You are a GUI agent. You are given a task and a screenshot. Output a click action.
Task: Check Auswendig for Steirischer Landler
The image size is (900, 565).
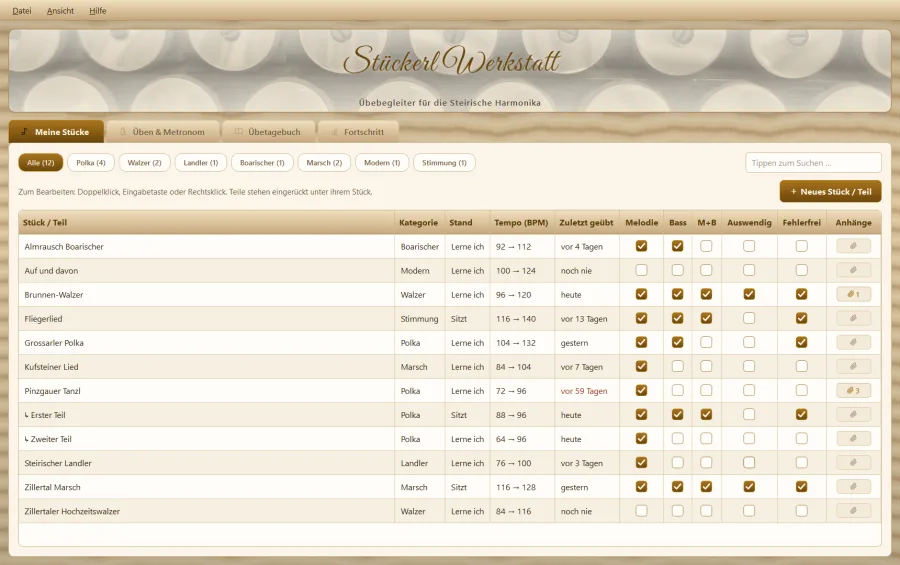click(749, 463)
